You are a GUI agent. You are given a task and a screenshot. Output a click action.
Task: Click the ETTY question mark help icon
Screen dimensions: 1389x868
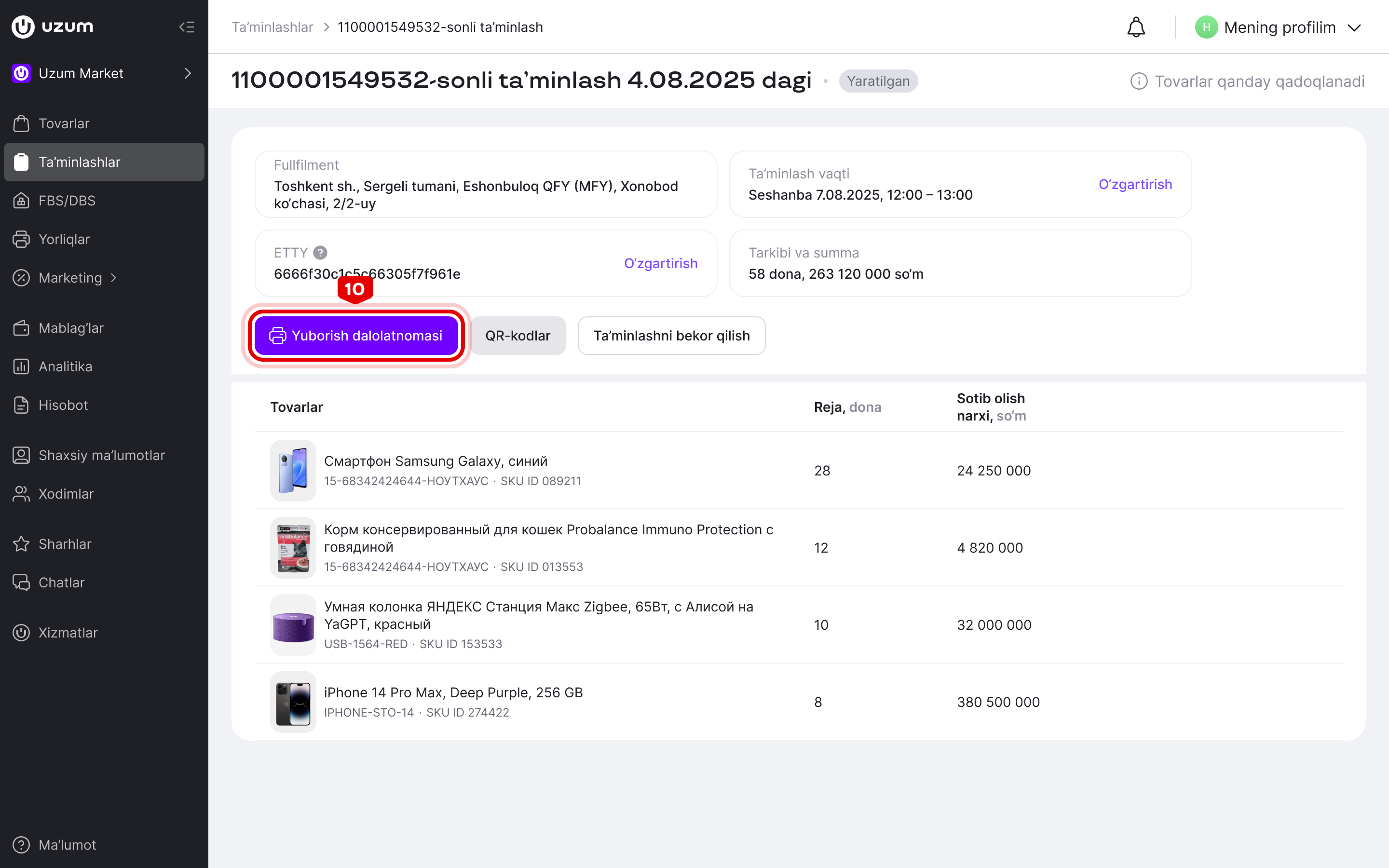click(320, 253)
